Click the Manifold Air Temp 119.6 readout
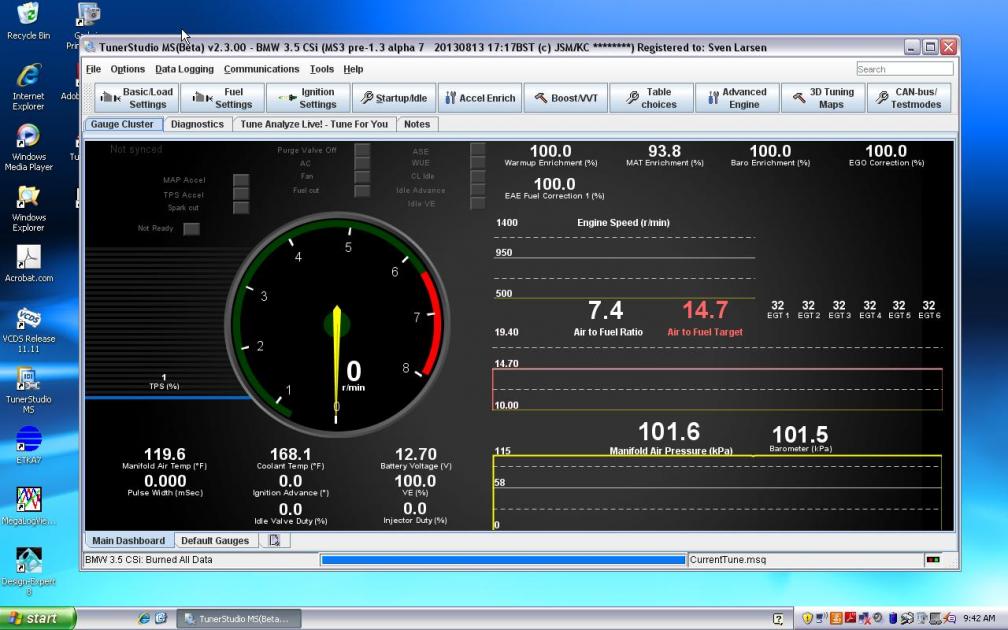Viewport: 1008px width, 630px height. coord(165,458)
